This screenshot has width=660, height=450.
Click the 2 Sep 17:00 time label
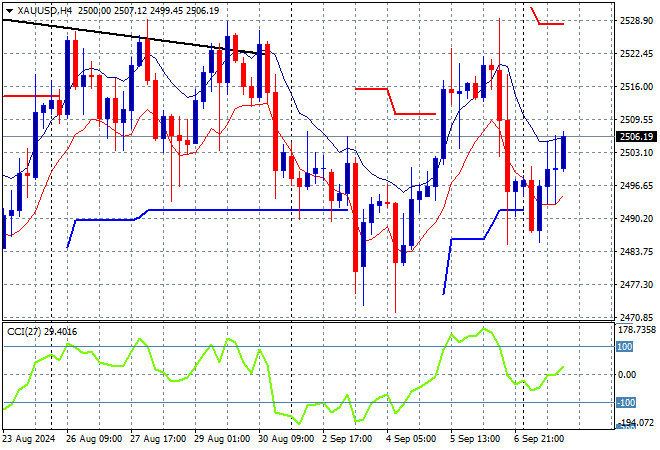click(x=347, y=439)
